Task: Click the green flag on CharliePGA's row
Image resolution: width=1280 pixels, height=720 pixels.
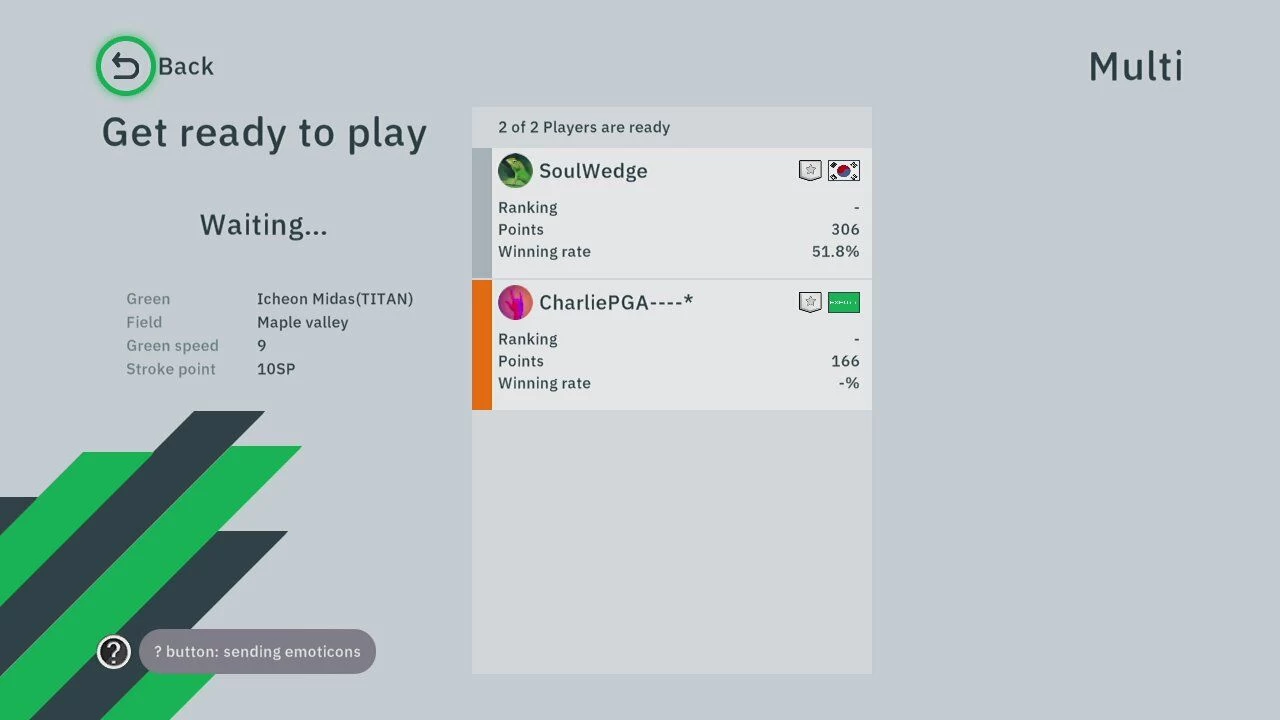Action: pos(844,302)
